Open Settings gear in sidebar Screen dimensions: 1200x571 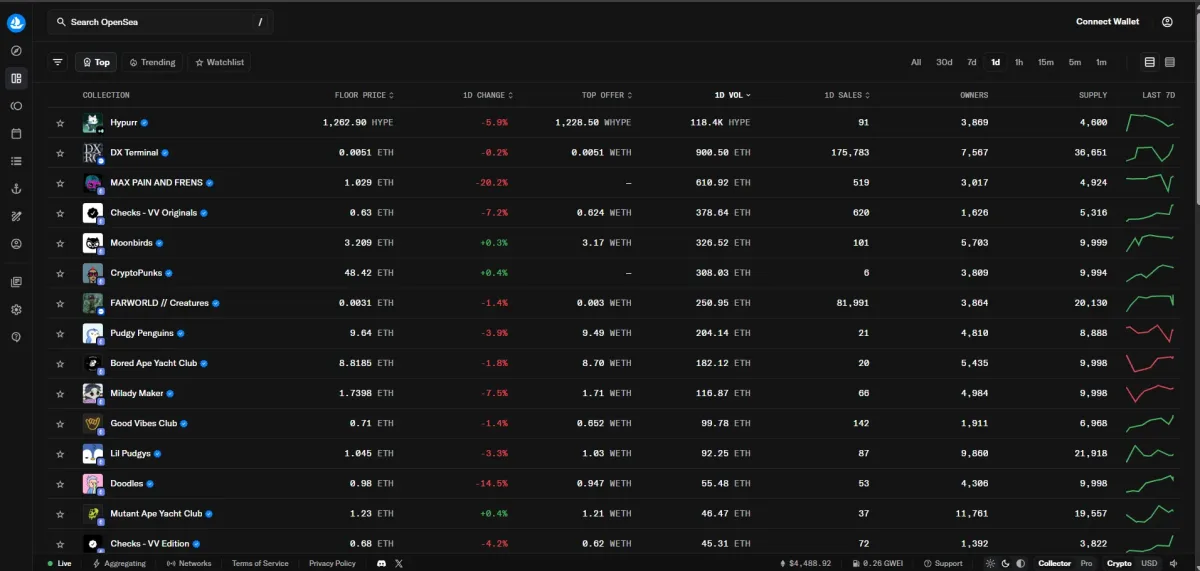(16, 309)
